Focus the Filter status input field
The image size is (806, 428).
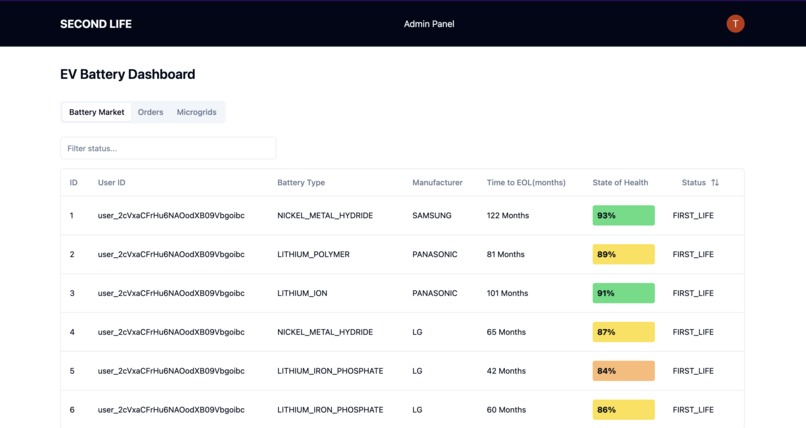[x=168, y=148]
